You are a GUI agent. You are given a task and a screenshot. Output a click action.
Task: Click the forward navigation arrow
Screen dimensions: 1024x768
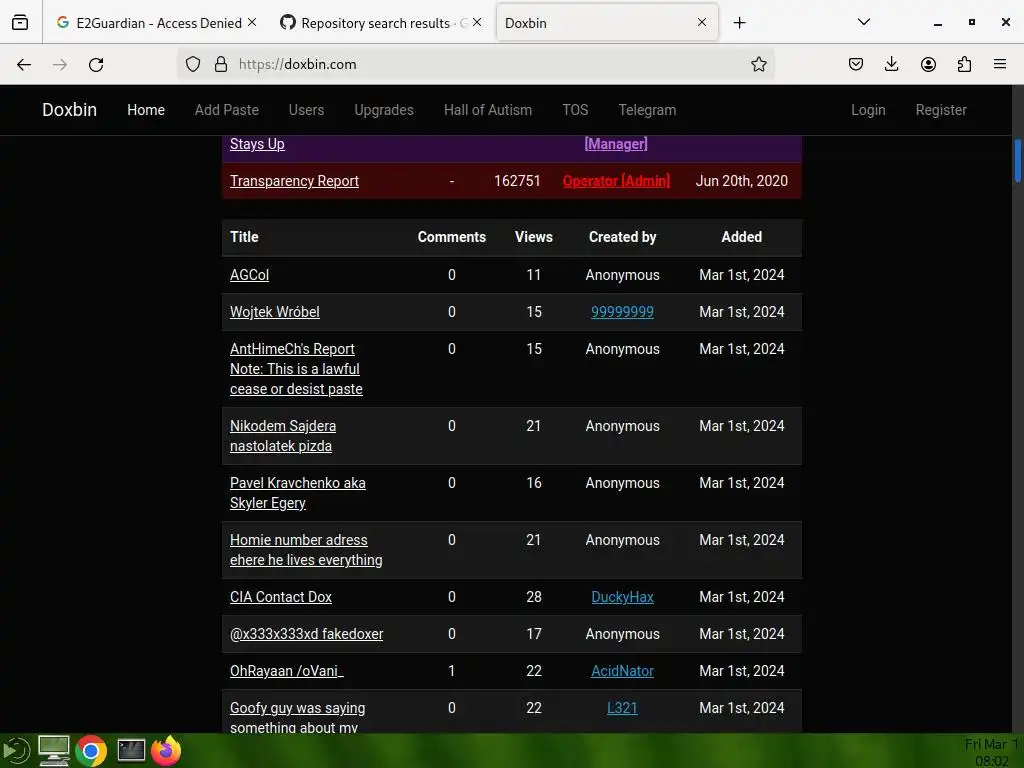(60, 64)
